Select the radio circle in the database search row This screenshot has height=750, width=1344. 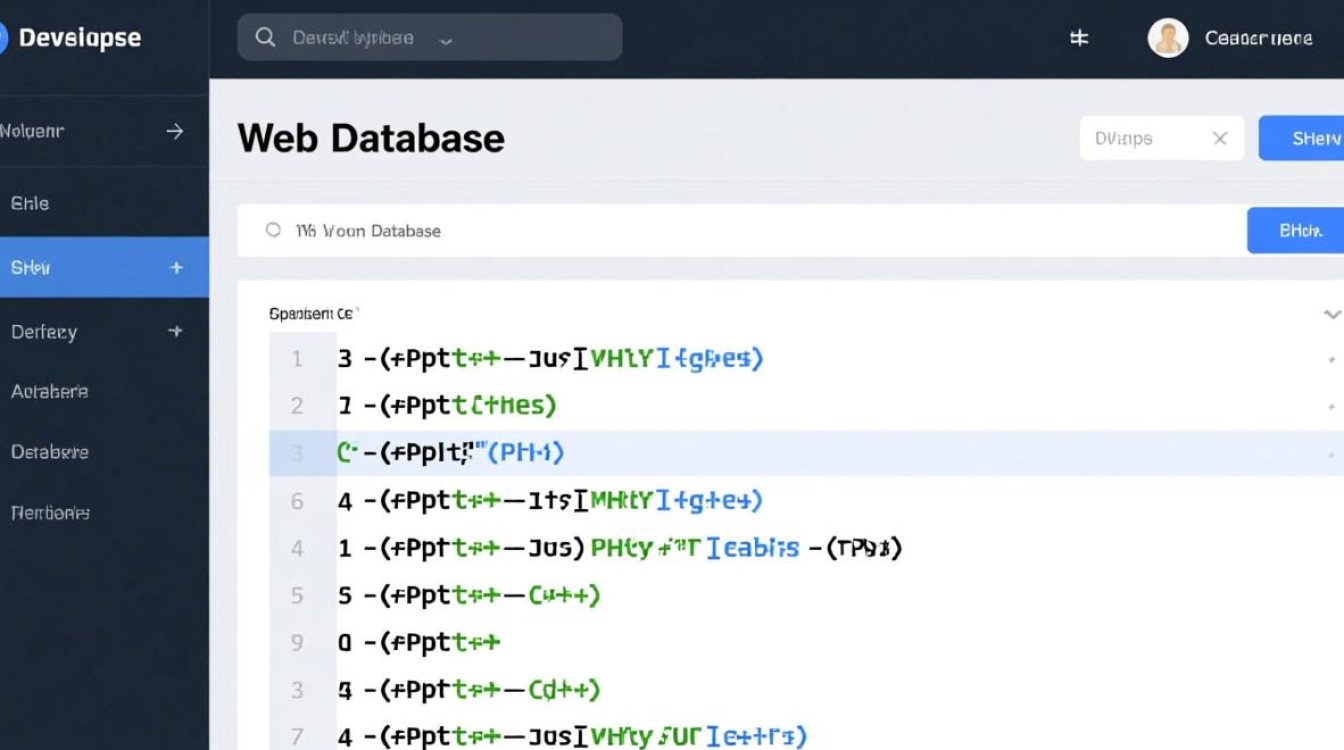click(x=273, y=231)
